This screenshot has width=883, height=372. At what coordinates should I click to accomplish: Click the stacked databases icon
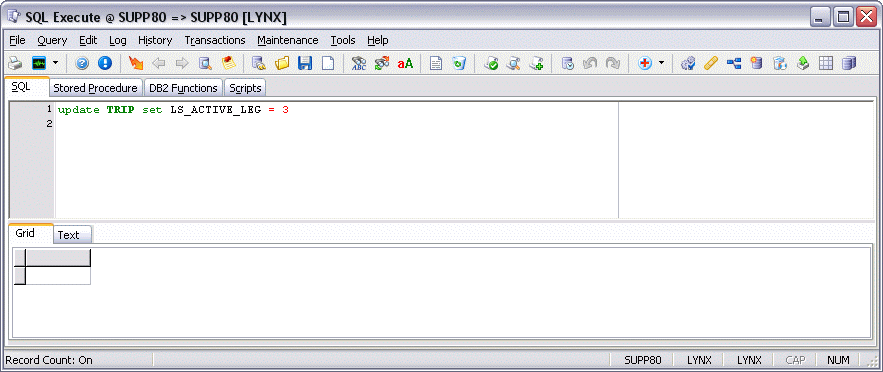pyautogui.click(x=849, y=64)
